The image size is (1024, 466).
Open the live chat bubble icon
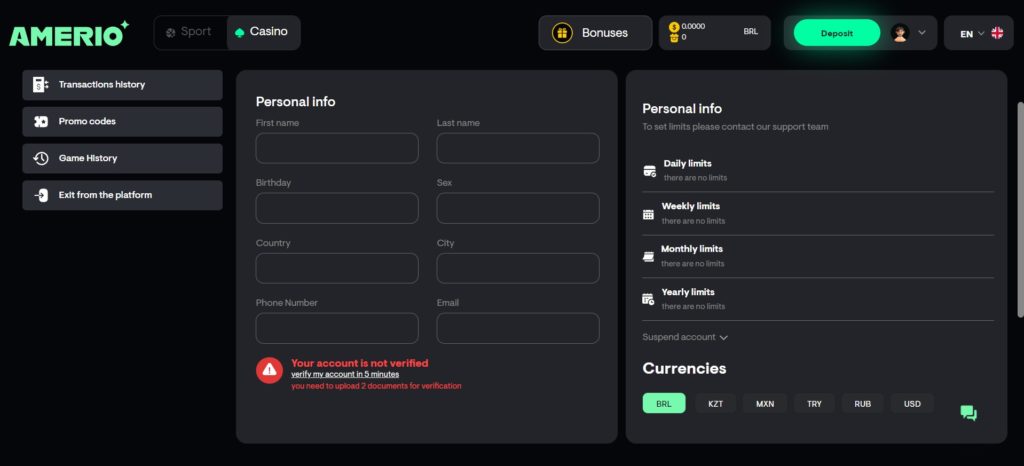[x=968, y=412]
